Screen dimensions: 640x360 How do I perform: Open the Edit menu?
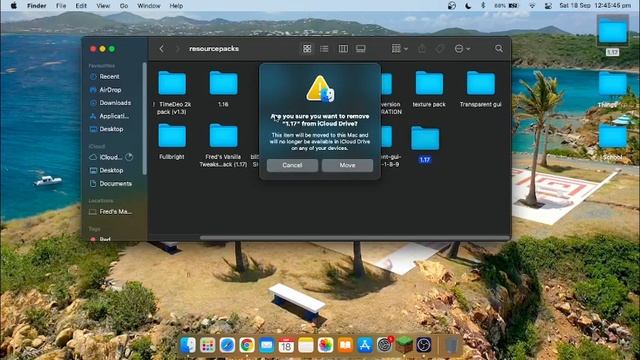click(81, 6)
